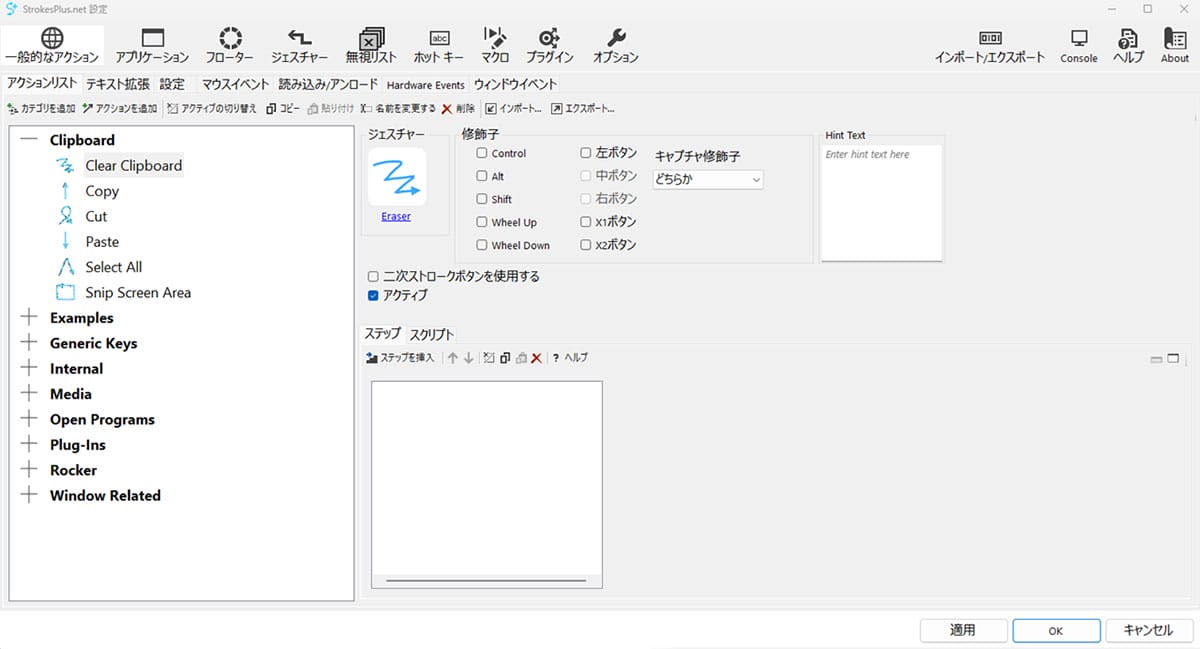Image resolution: width=1200 pixels, height=649 pixels.
Task: Open the ホットキー section
Action: [x=439, y=45]
